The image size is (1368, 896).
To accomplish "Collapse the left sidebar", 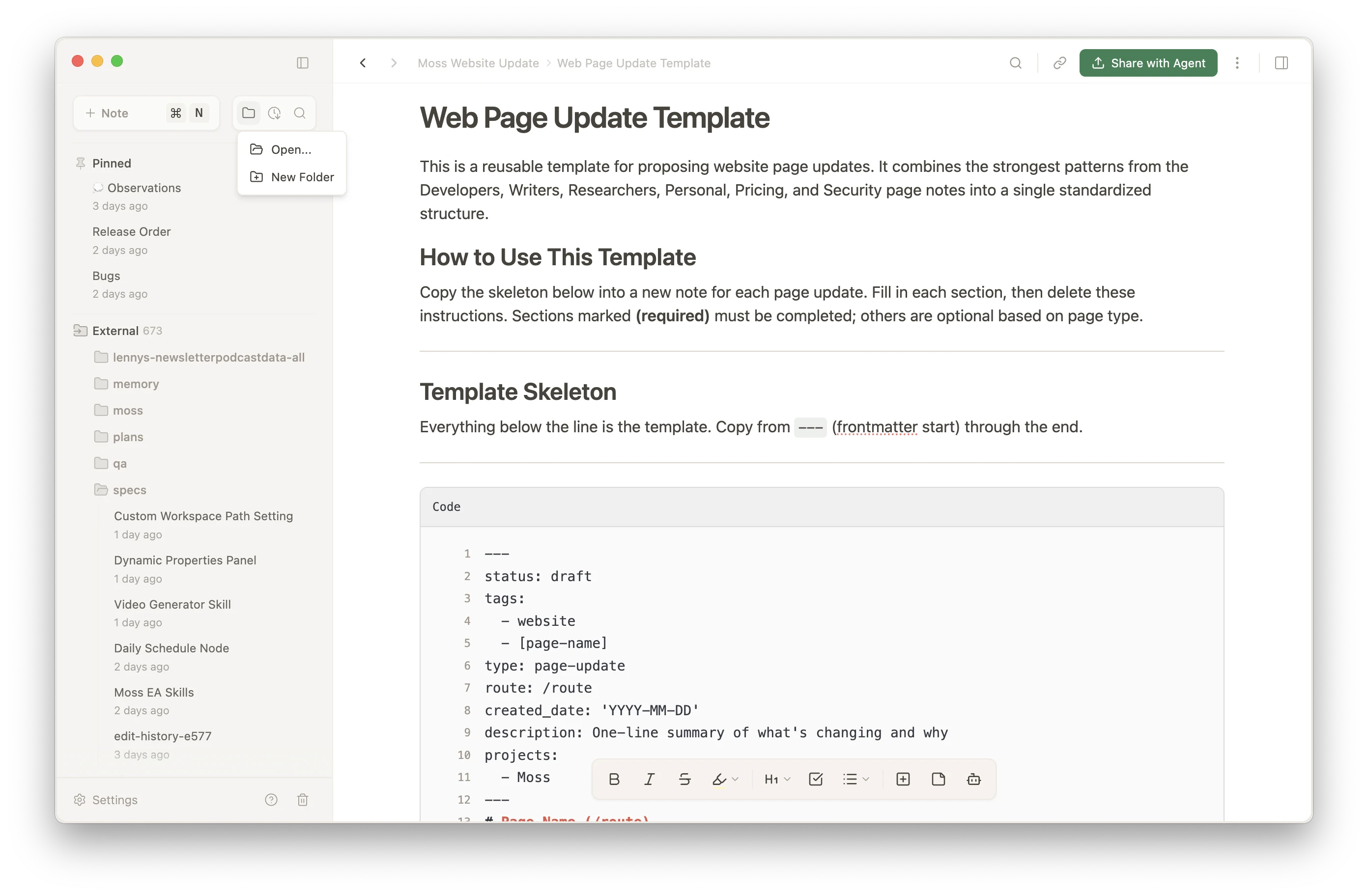I will coord(303,63).
